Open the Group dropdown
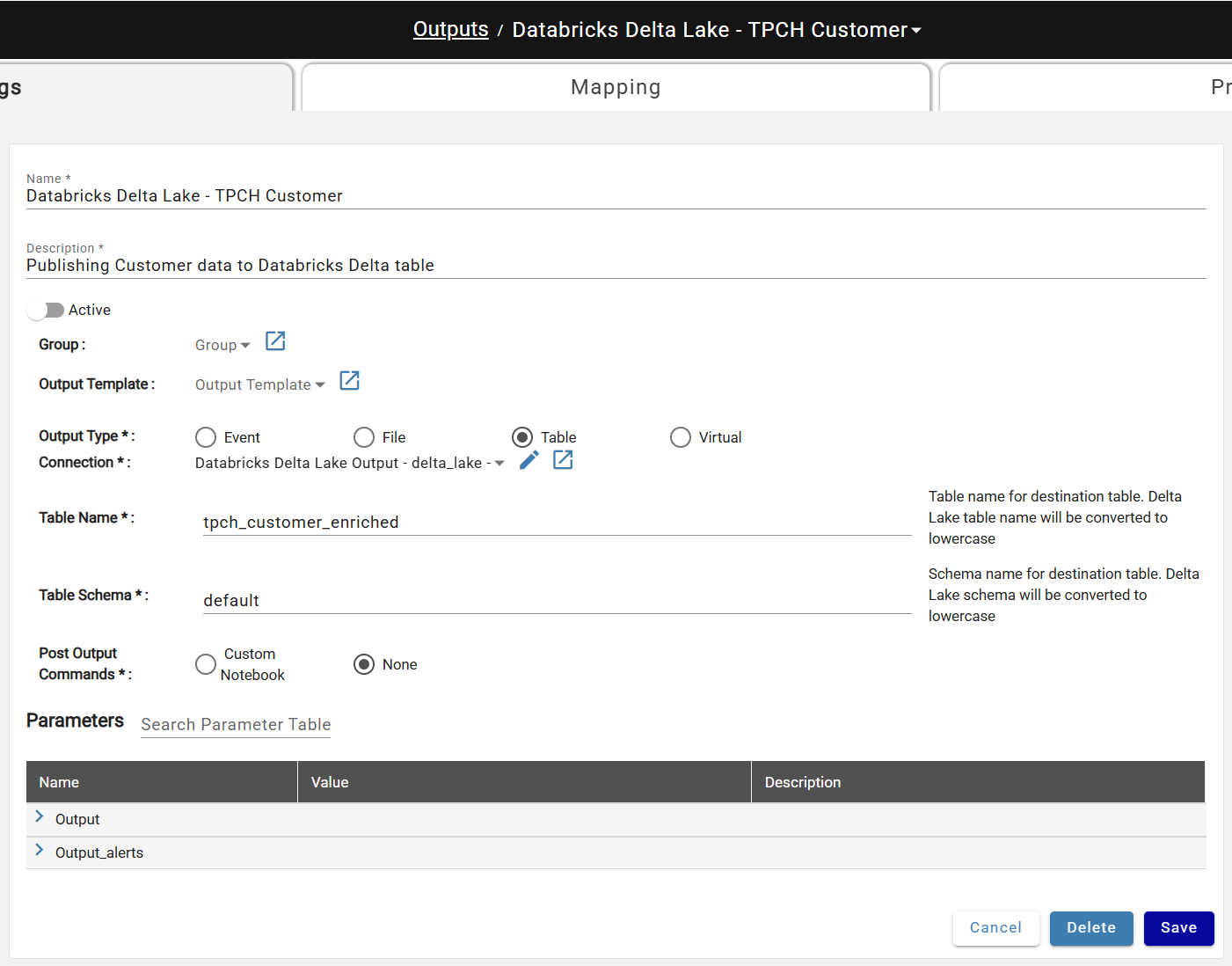Viewport: 1232px width, 966px height. [222, 344]
